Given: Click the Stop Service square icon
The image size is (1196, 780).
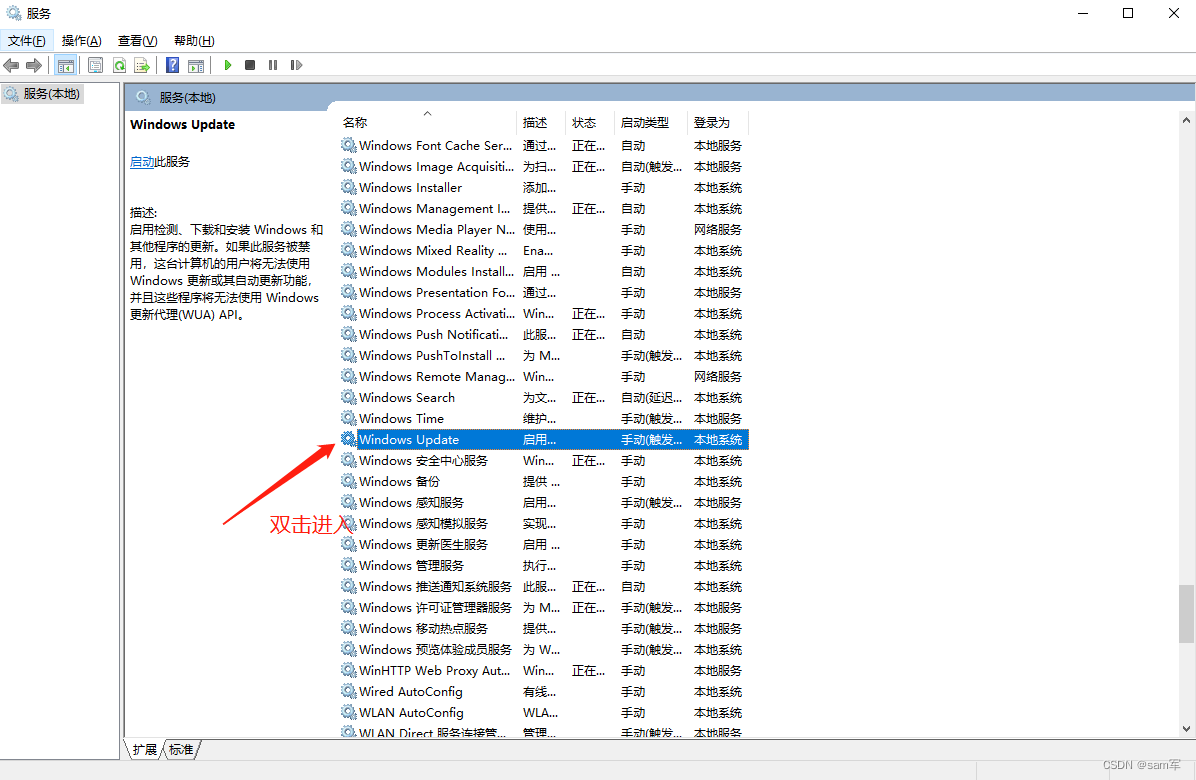Looking at the screenshot, I should [249, 66].
